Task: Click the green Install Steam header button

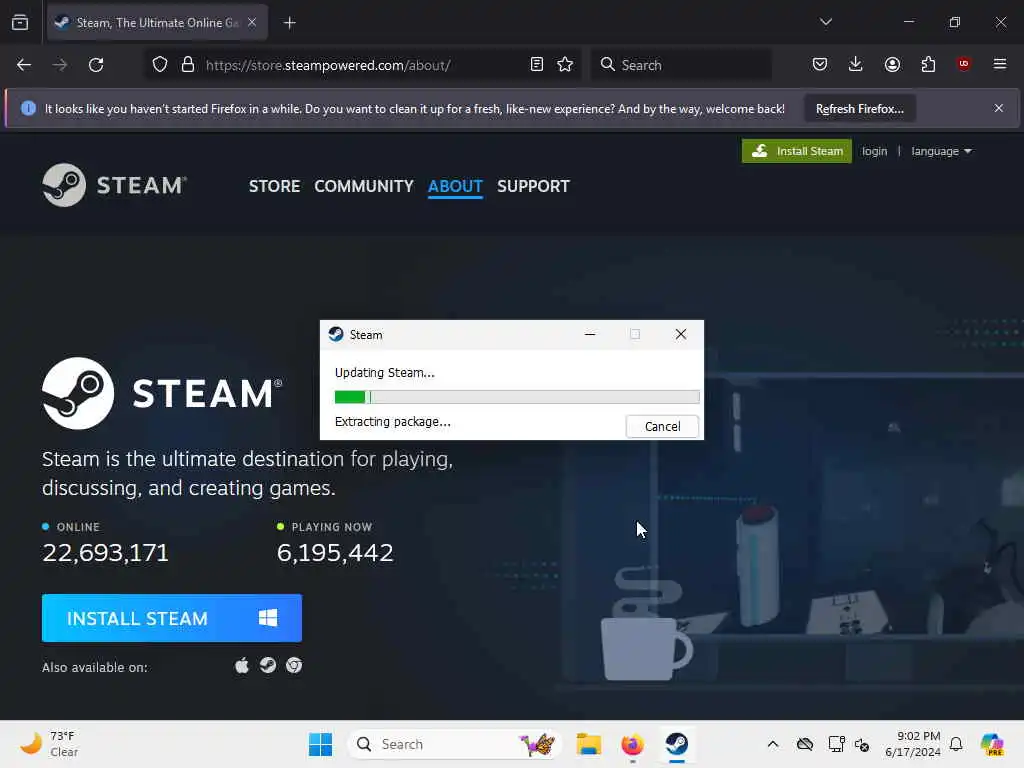Action: (x=797, y=151)
